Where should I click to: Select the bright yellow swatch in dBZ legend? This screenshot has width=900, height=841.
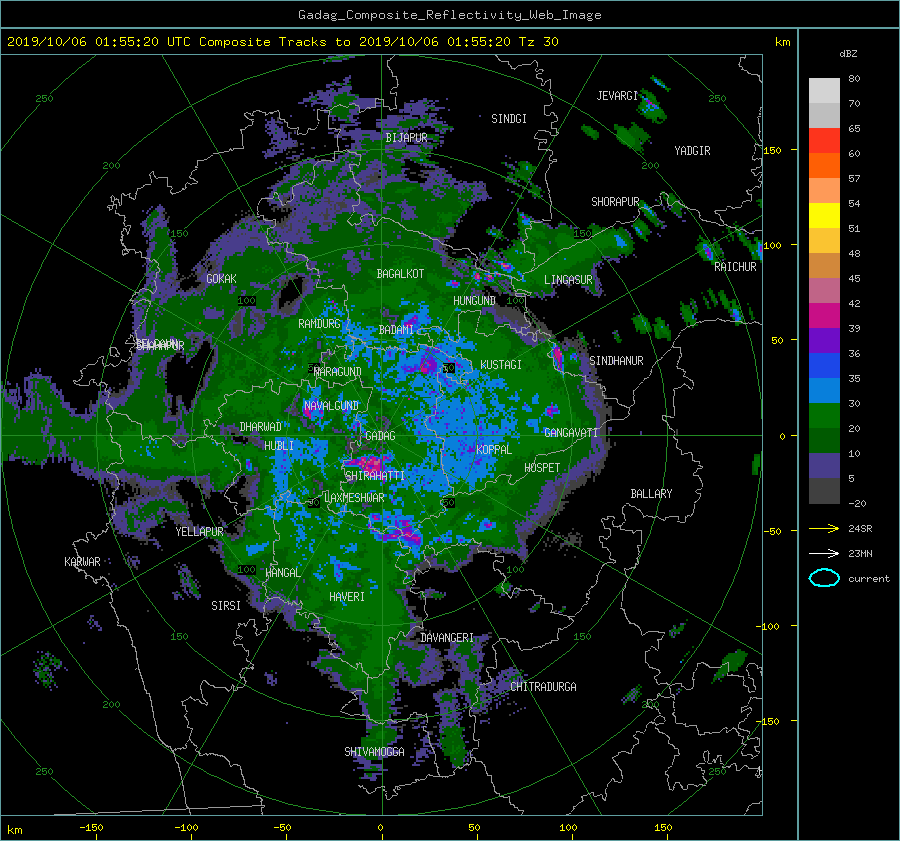824,215
